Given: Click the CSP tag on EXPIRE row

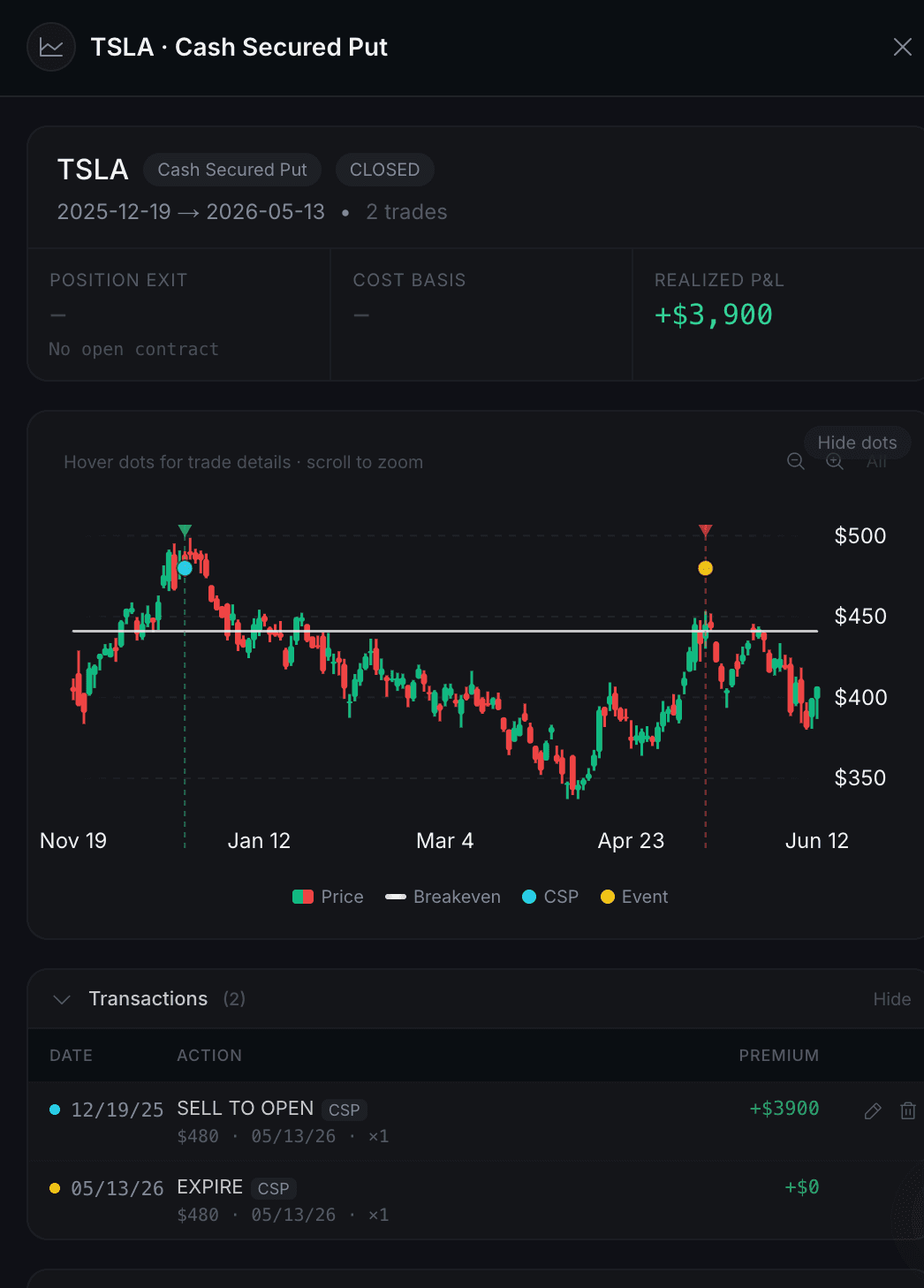Looking at the screenshot, I should pos(273,1188).
